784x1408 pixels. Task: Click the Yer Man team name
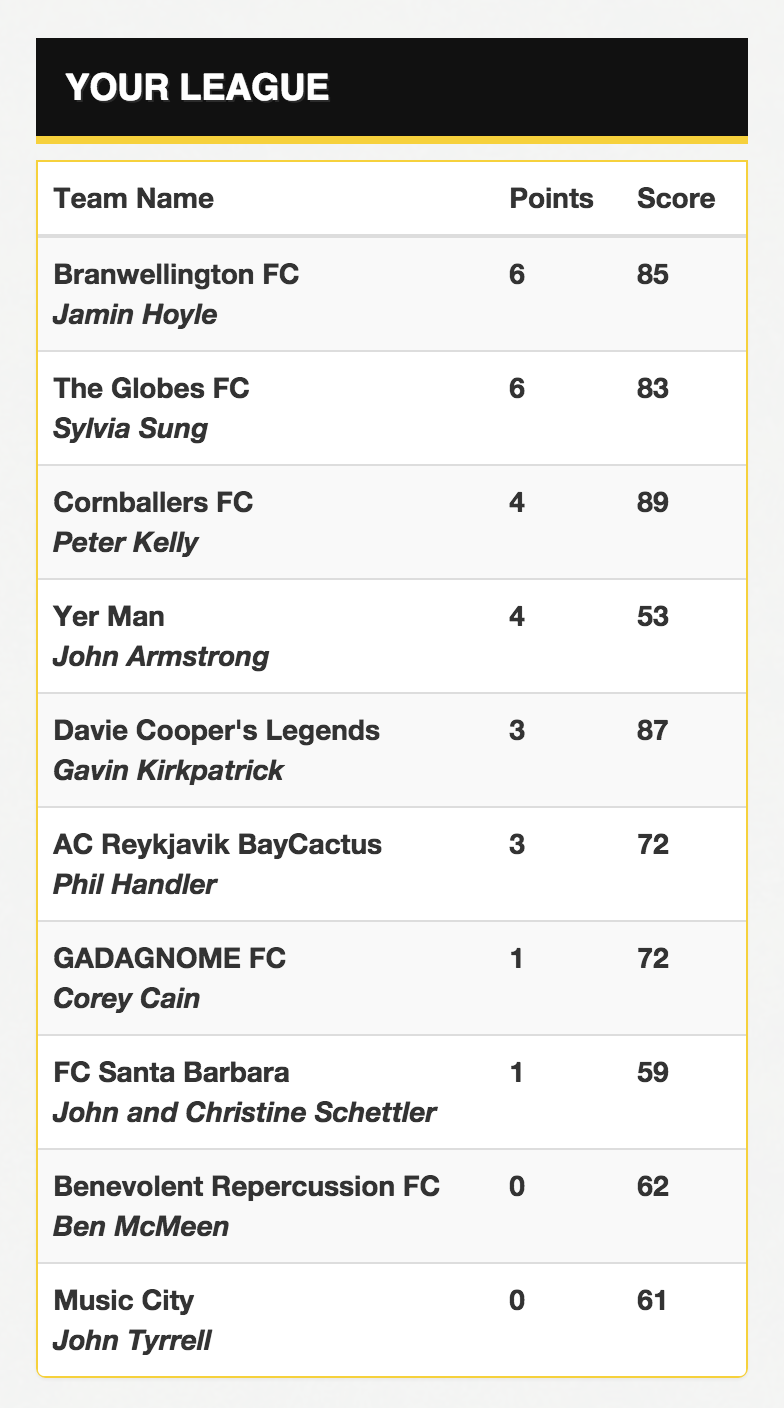[x=109, y=616]
